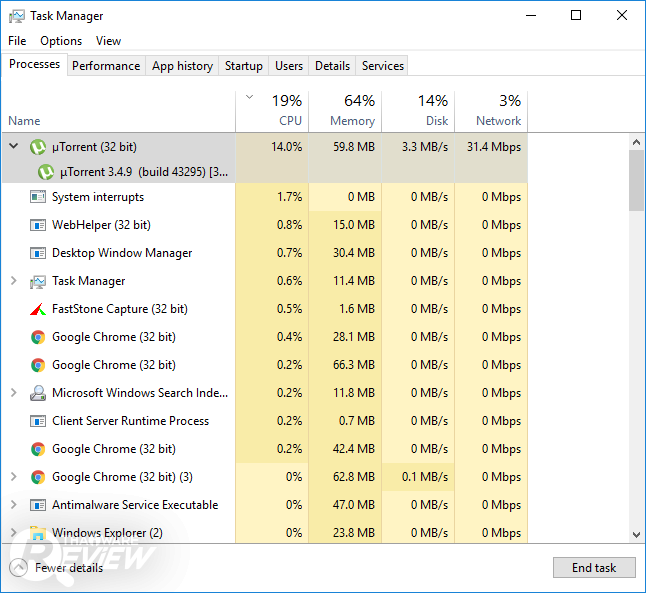Open the Users tab

pos(289,66)
